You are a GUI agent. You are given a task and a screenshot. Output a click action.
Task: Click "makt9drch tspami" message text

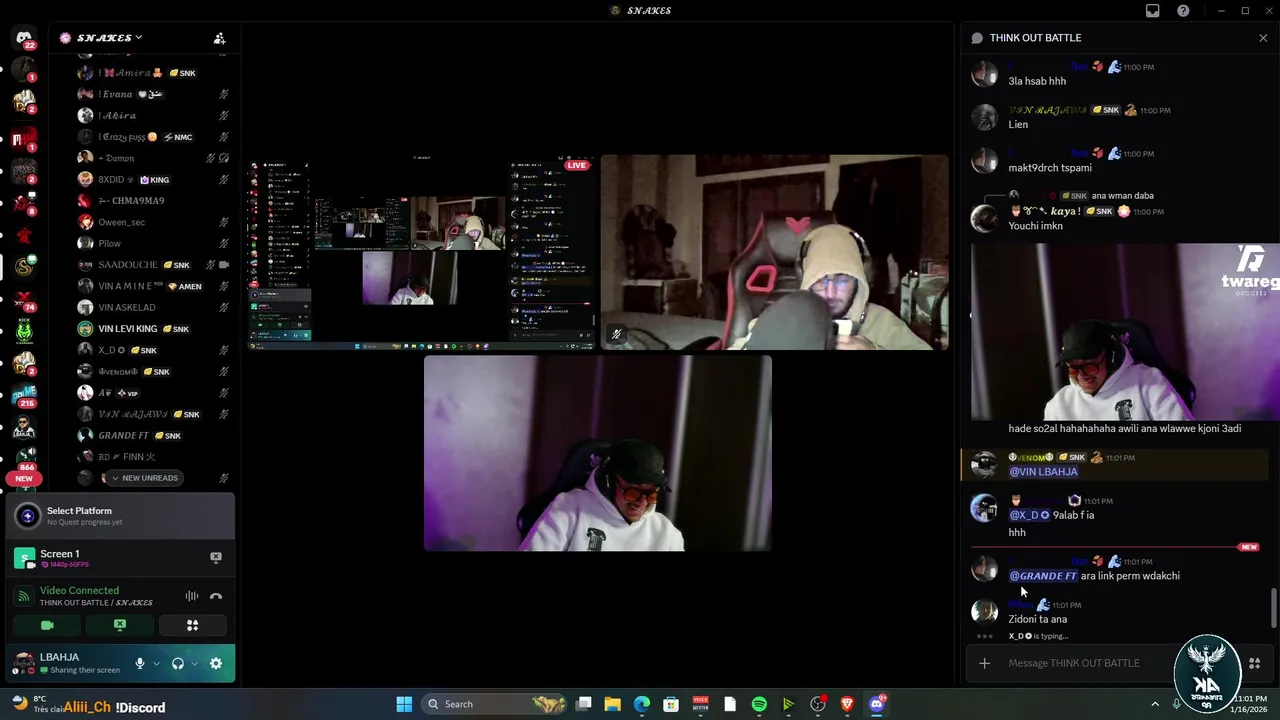(1050, 168)
